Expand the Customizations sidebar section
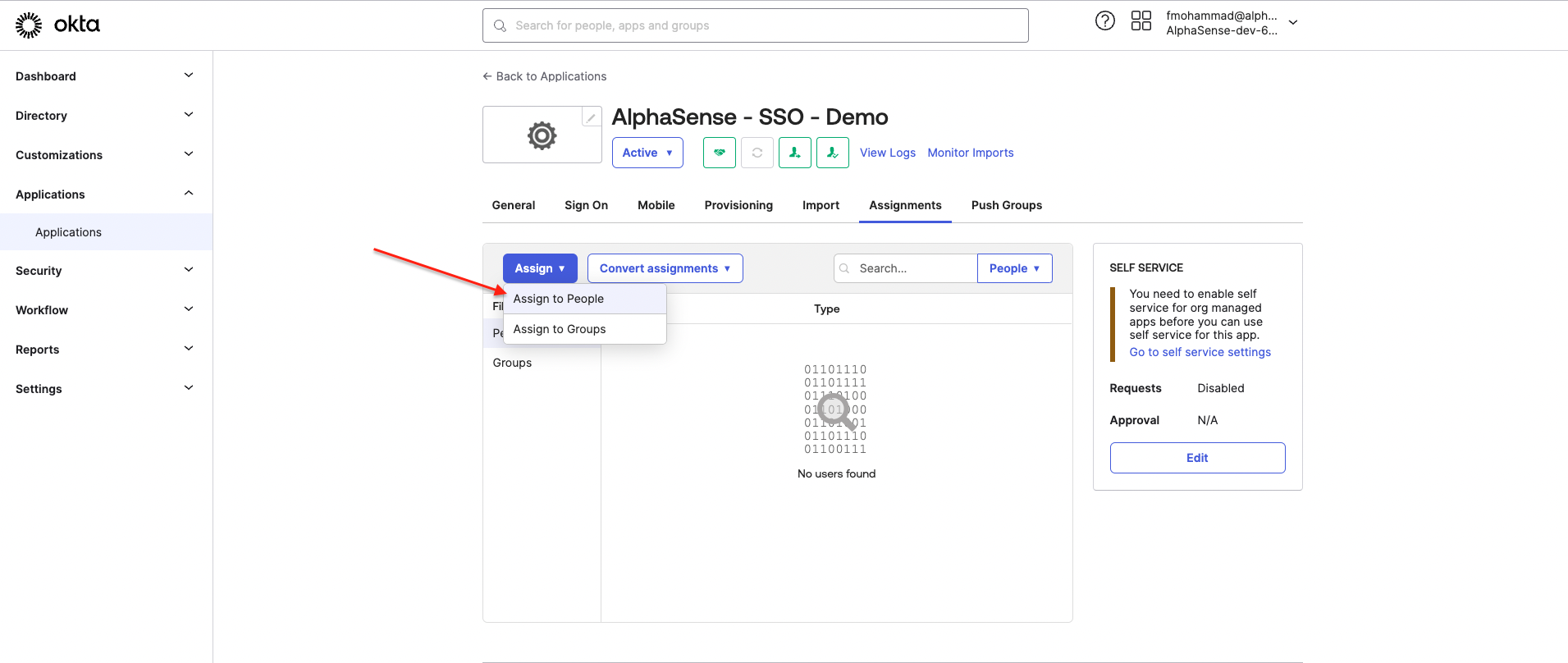The width and height of the screenshot is (1568, 663). coord(106,155)
